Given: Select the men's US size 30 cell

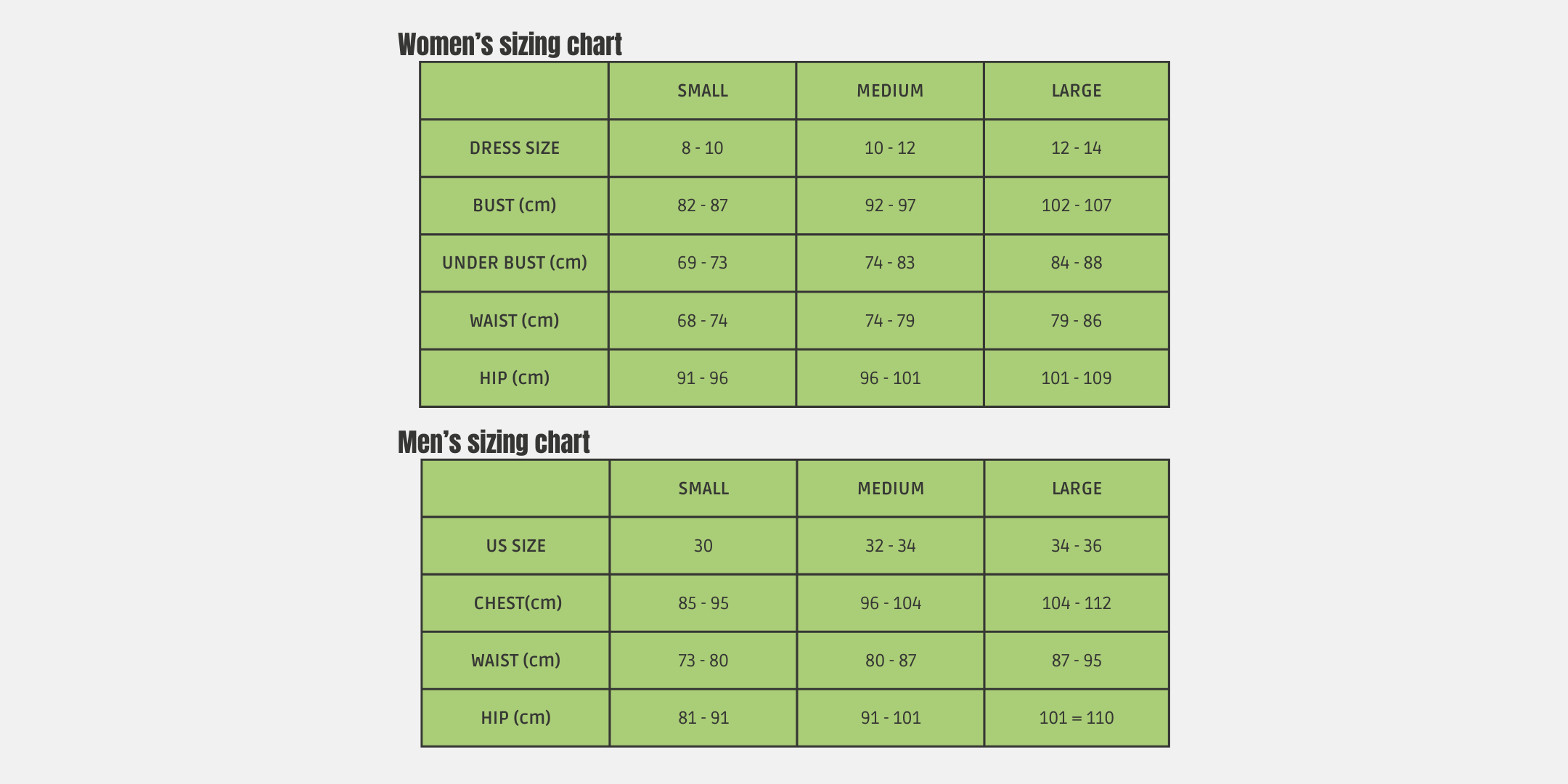Looking at the screenshot, I should 703,546.
